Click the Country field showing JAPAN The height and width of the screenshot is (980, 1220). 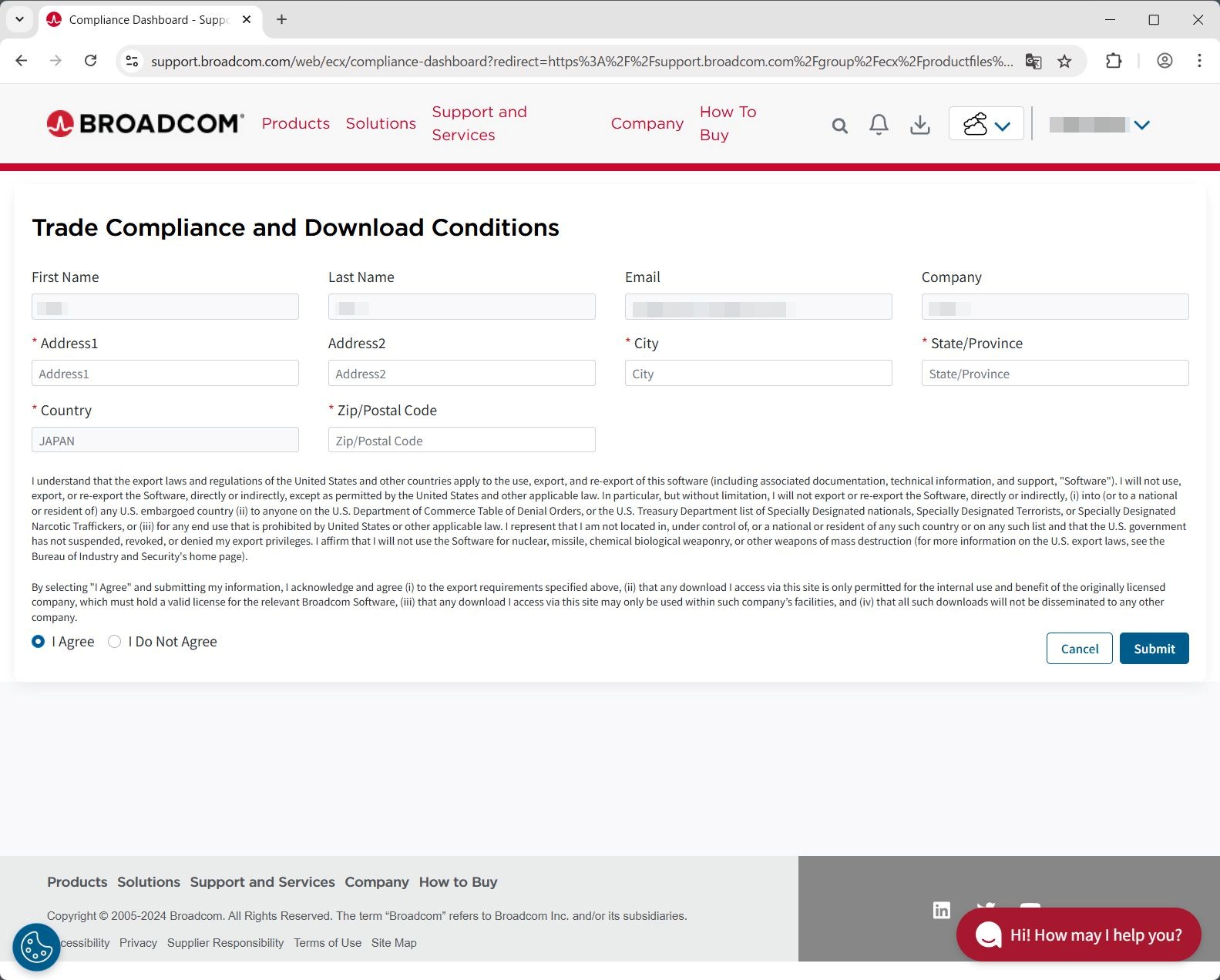pyautogui.click(x=165, y=440)
